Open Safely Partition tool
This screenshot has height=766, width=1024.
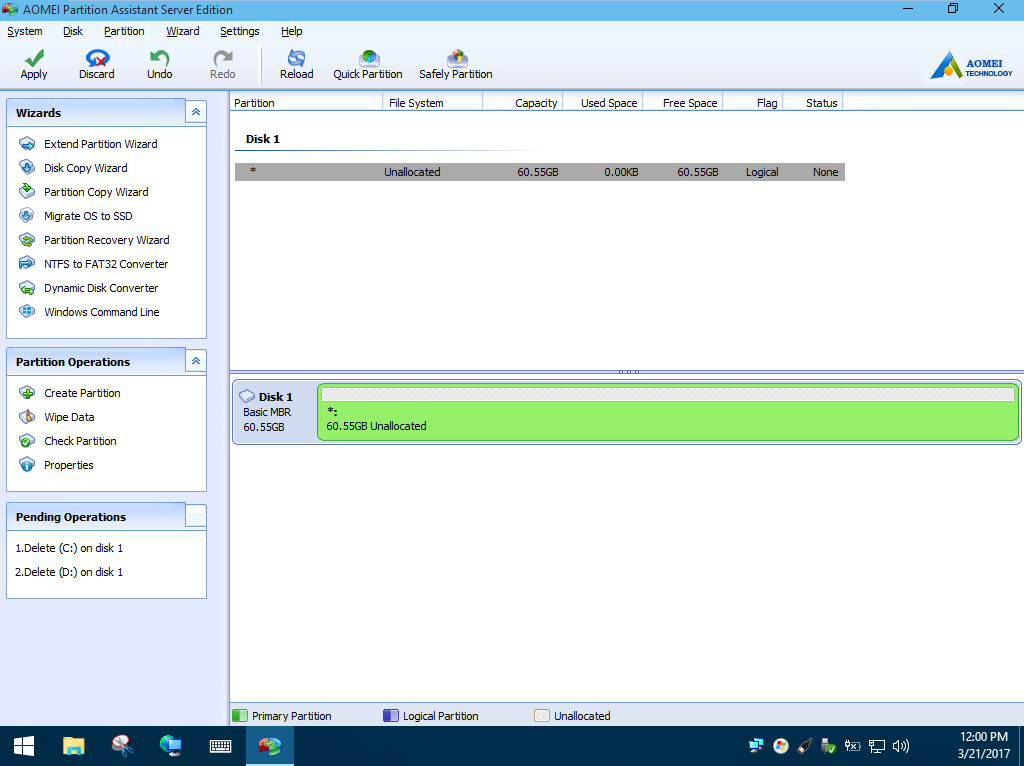click(x=456, y=65)
